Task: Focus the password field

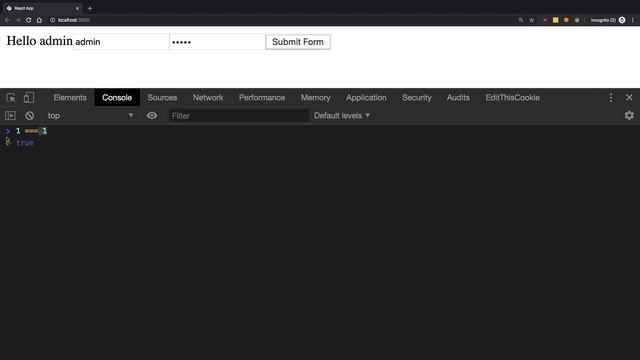Action: coord(217,42)
